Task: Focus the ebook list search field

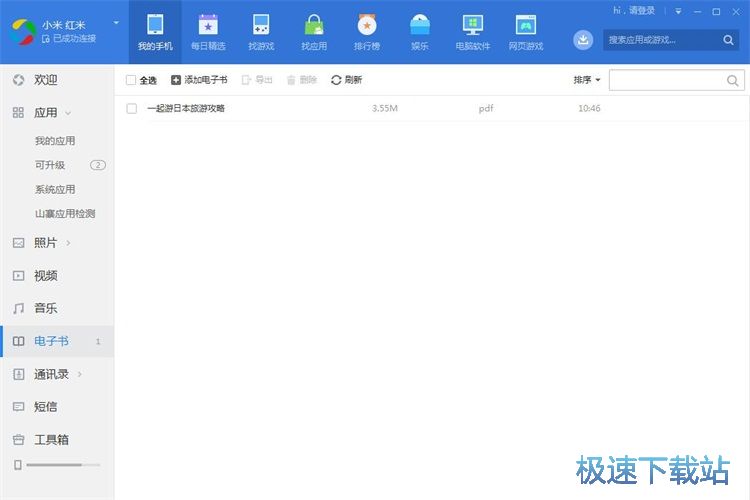Action: click(x=667, y=80)
